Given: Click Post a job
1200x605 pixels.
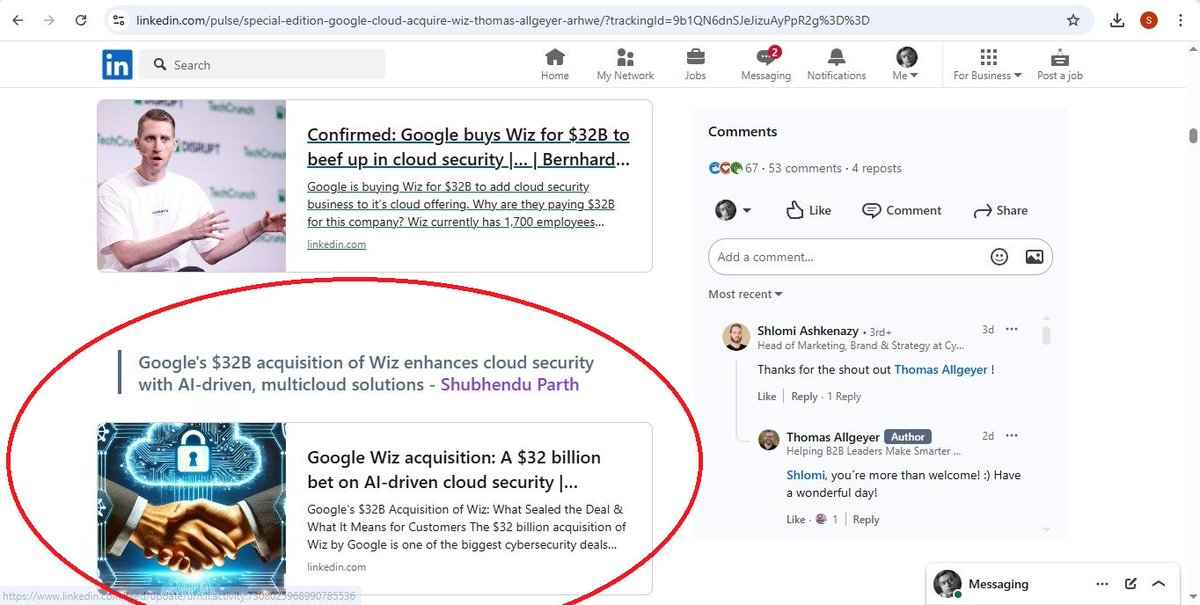Looking at the screenshot, I should [1060, 65].
